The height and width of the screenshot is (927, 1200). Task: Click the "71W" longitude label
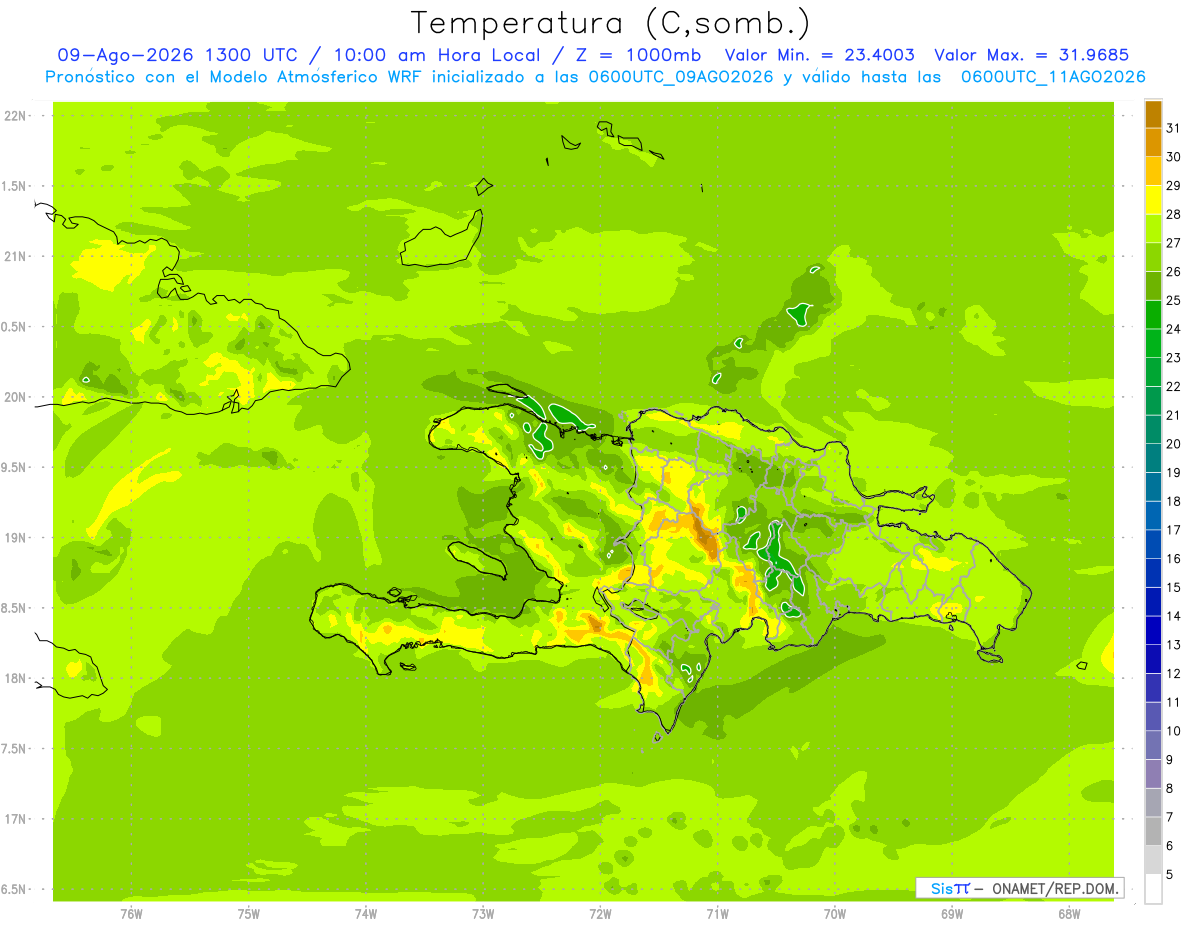click(x=717, y=913)
